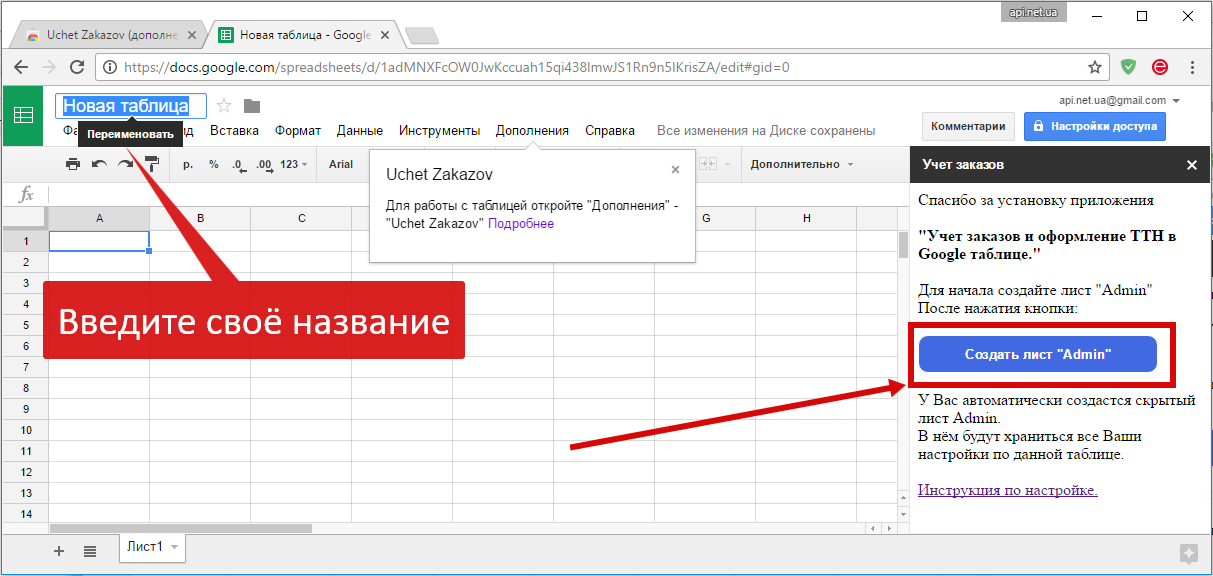Decrease decimal places
1213x576 pixels.
(238, 165)
